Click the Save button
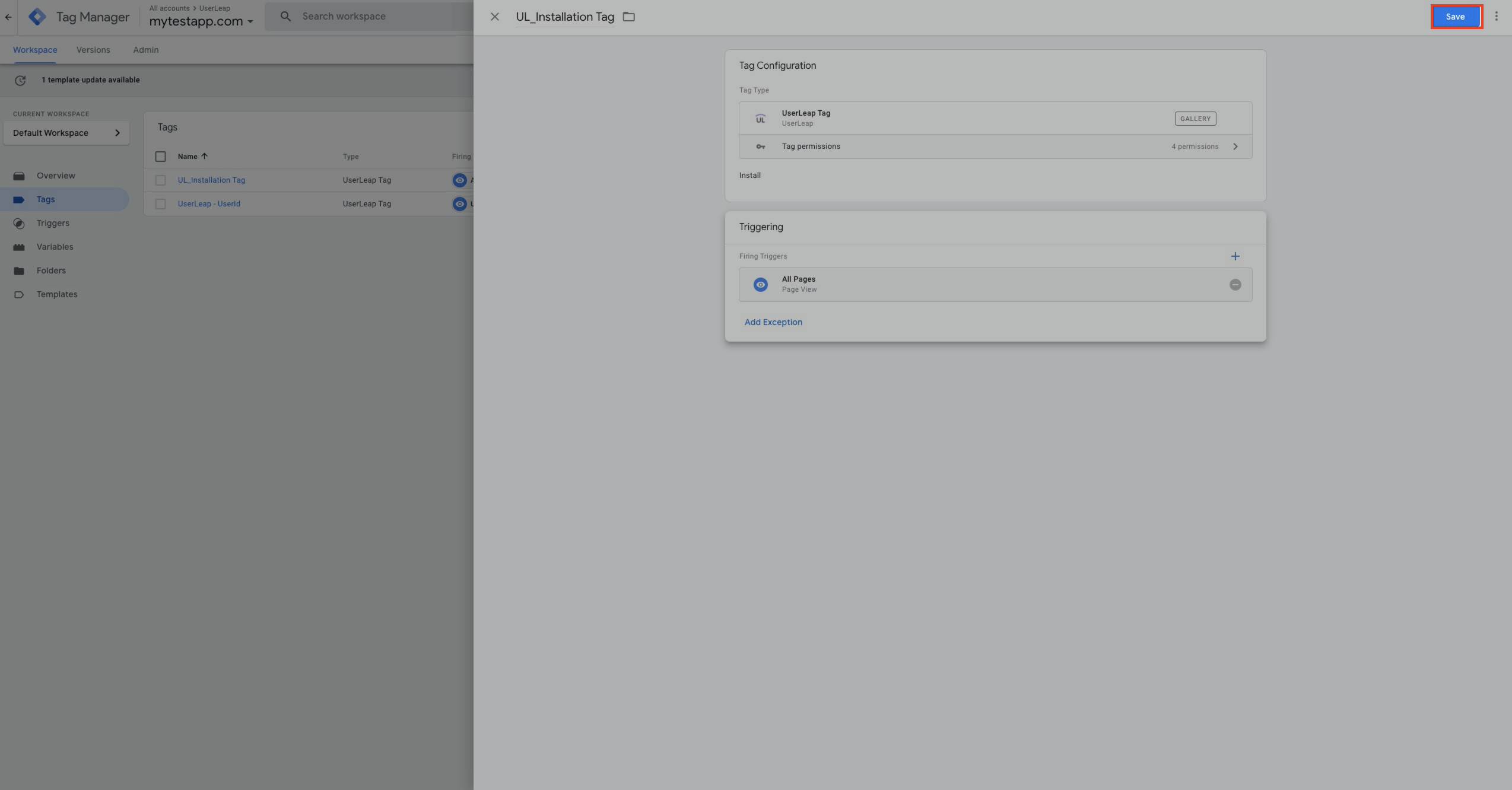Screen dimensions: 1512x790 tap(1456, 17)
